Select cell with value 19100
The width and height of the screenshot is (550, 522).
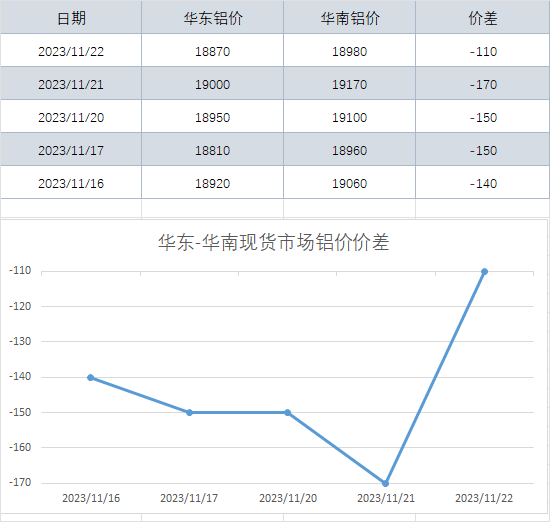click(x=349, y=116)
